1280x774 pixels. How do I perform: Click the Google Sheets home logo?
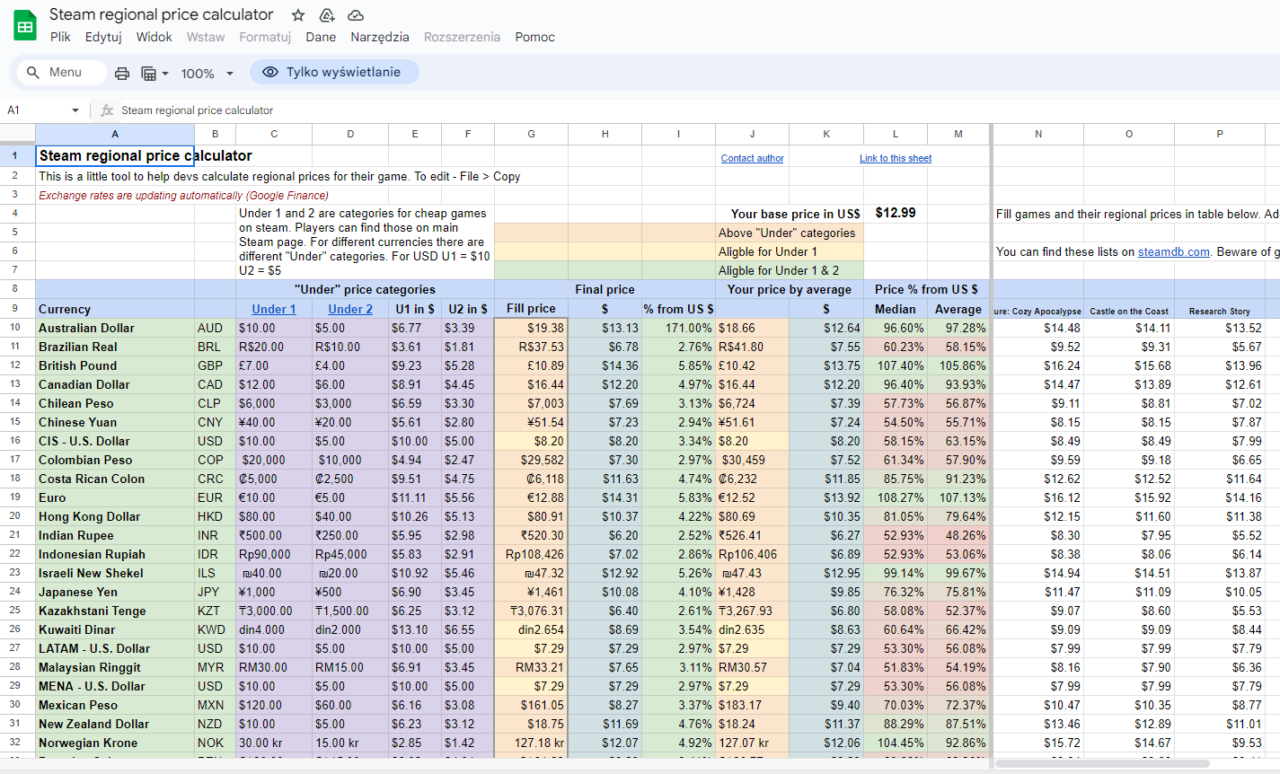click(x=25, y=25)
